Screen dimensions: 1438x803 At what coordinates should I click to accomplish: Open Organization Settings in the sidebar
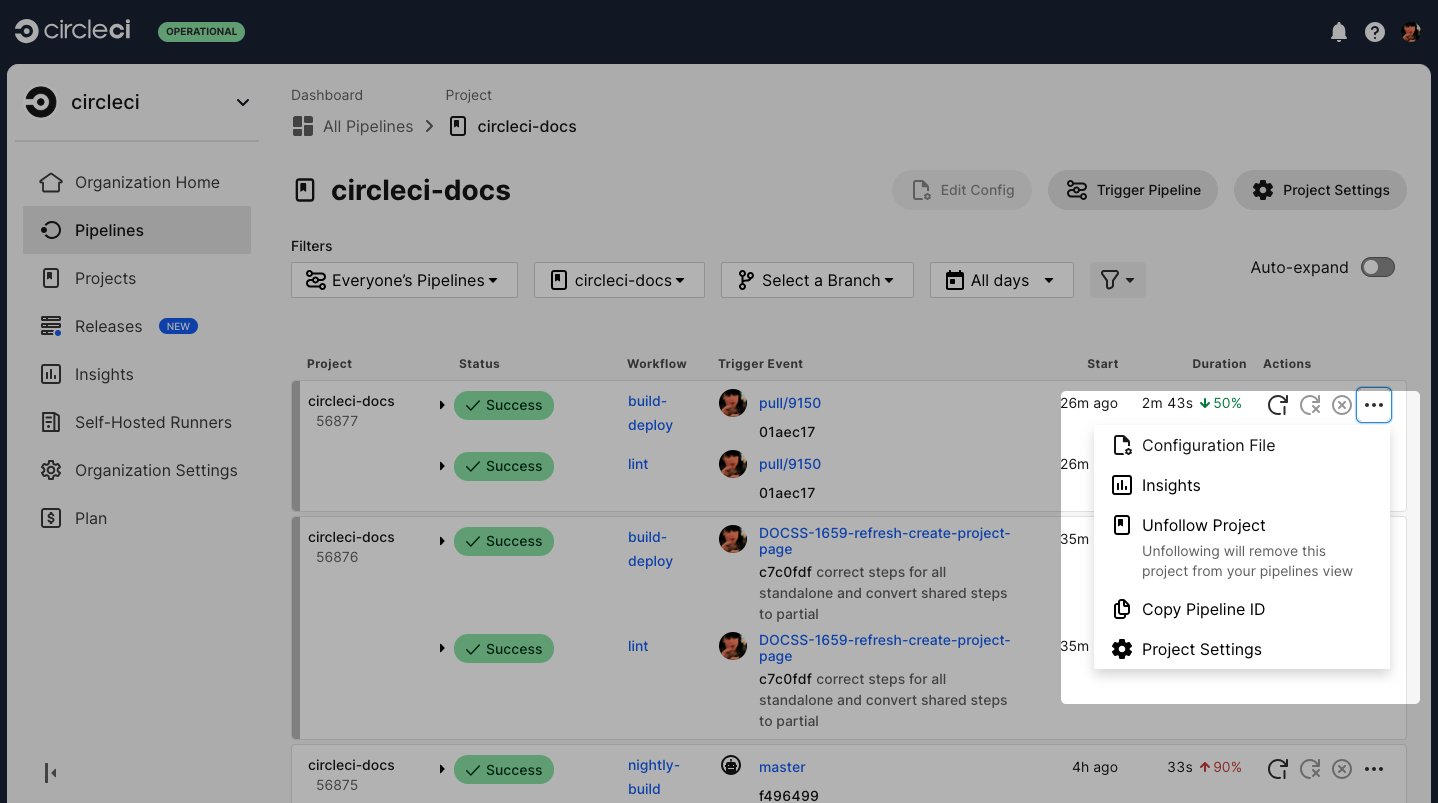coord(137,470)
